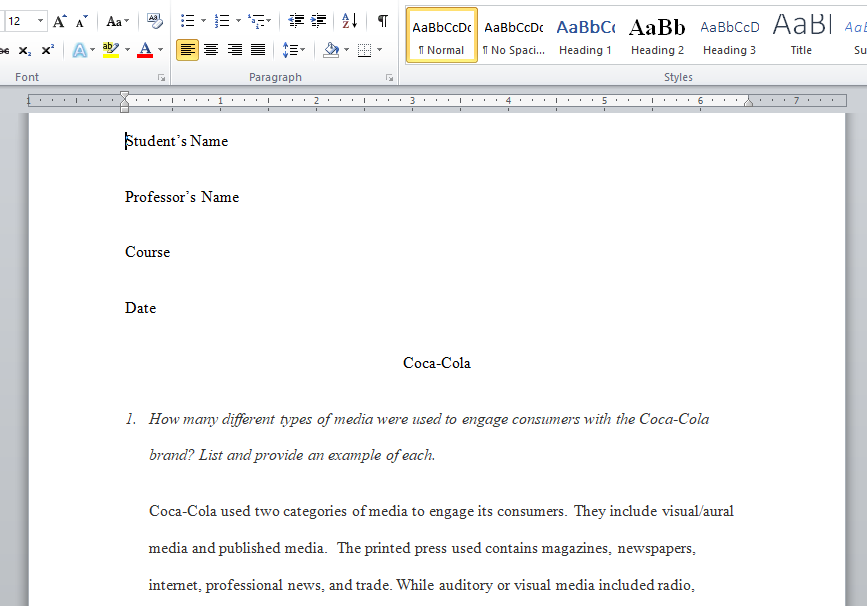Screen dimensions: 867x606
Task: Open the bullet library dropdown arrow
Action: click(203, 22)
